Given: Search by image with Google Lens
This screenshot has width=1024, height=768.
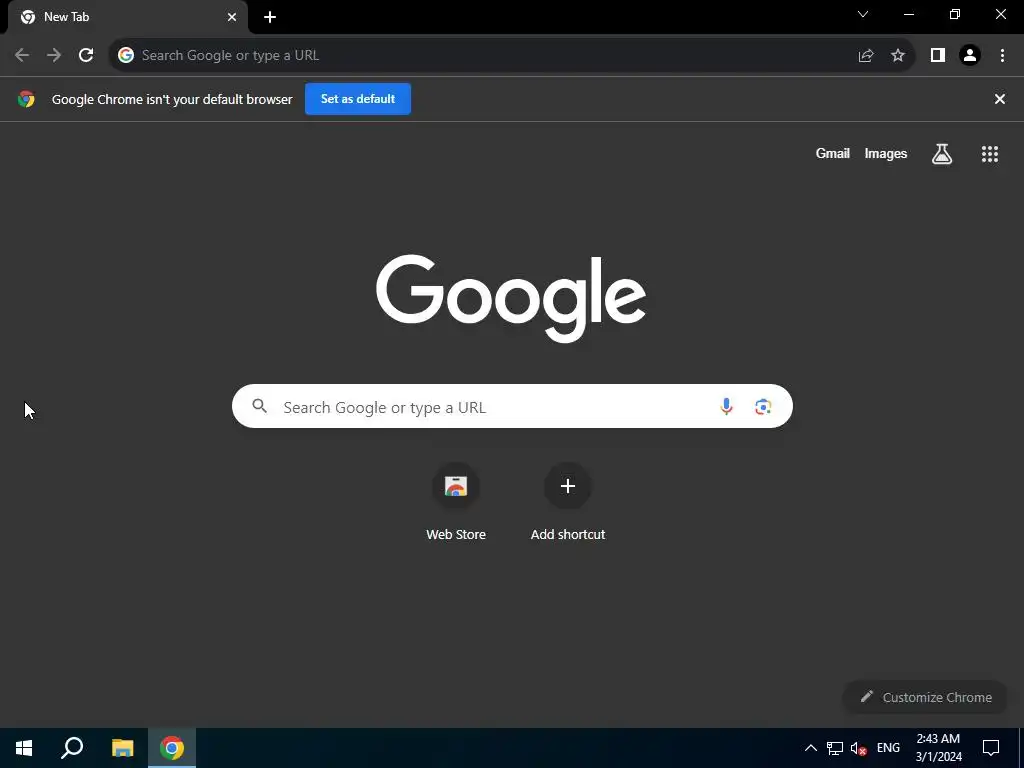Looking at the screenshot, I should pos(763,407).
